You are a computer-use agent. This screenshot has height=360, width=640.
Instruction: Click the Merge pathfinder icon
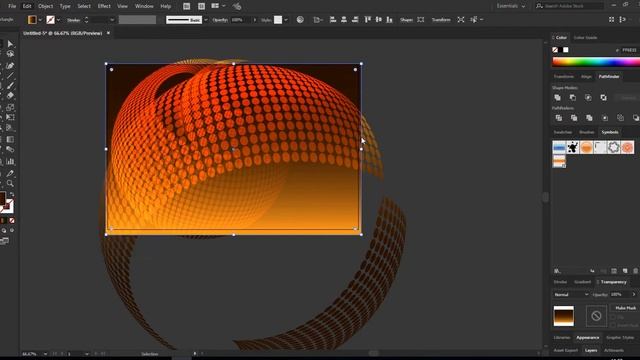coord(589,118)
